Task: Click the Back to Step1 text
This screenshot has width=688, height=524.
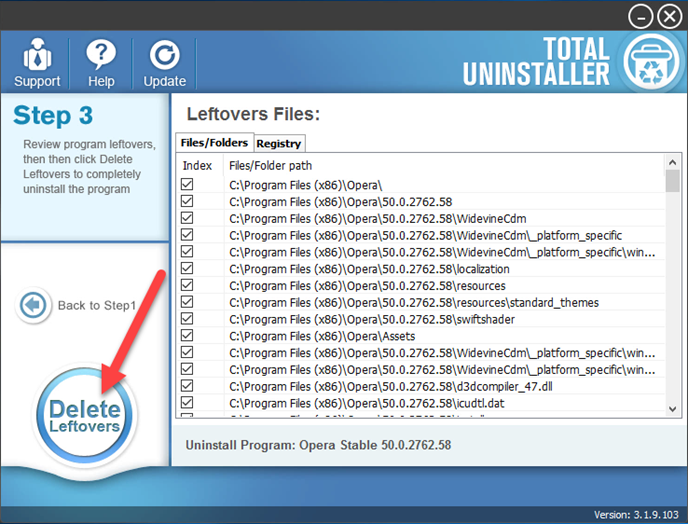Action: pyautogui.click(x=97, y=305)
